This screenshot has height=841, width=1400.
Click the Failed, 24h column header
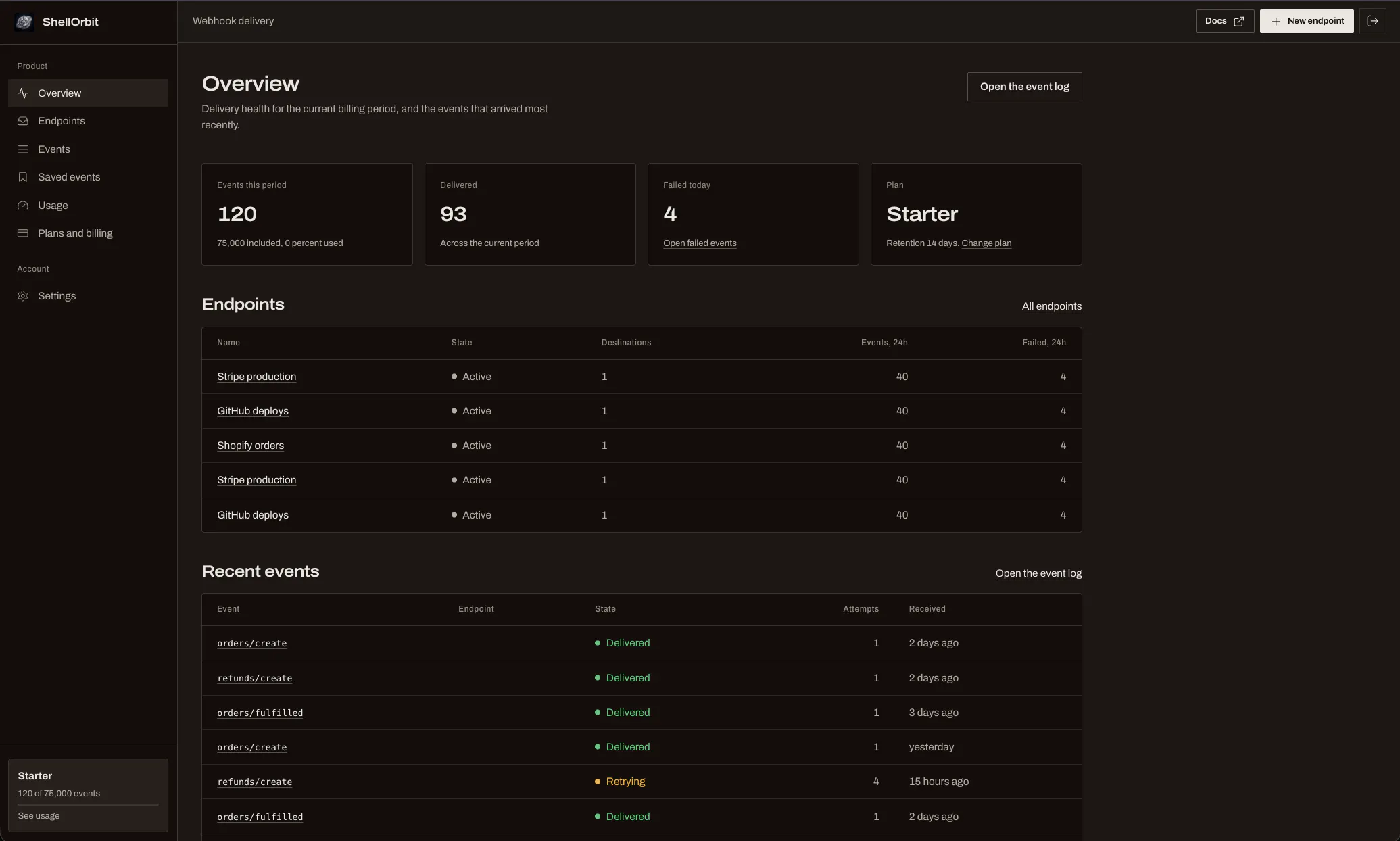click(x=1044, y=343)
